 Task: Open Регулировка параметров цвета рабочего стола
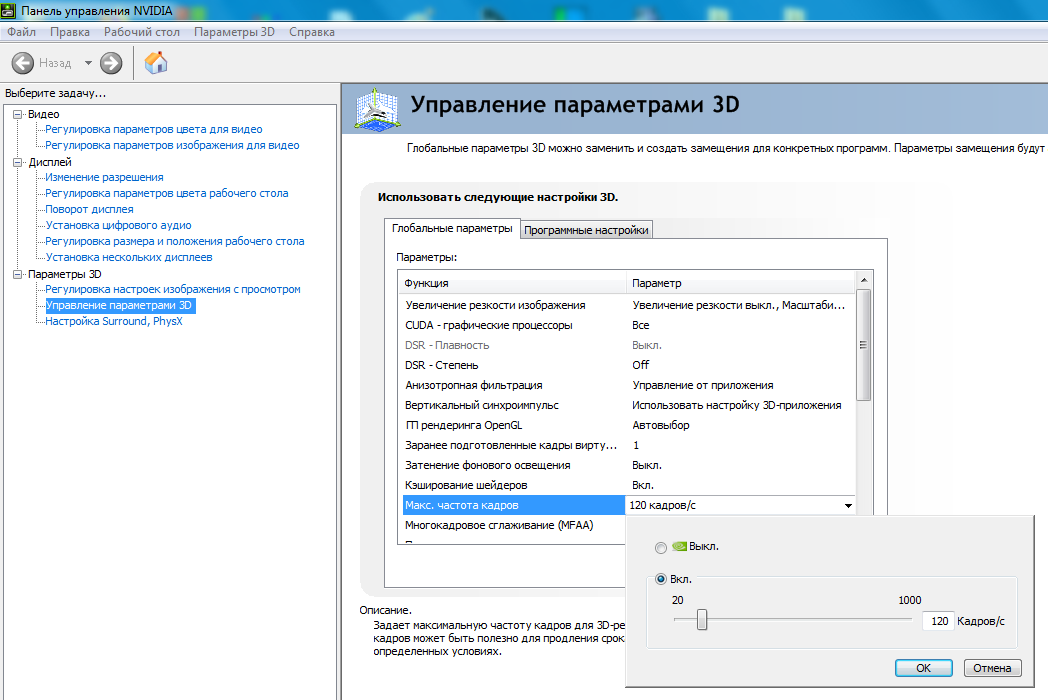click(166, 193)
